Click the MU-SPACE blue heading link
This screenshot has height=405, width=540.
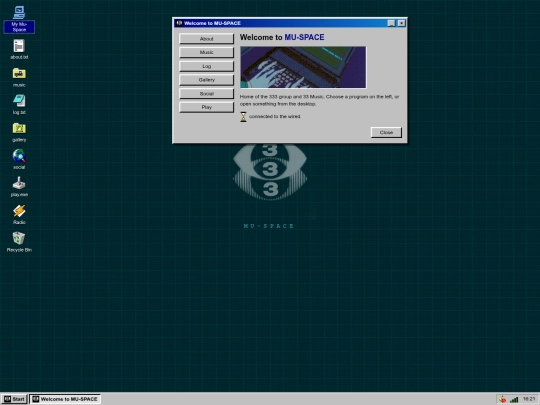point(304,37)
